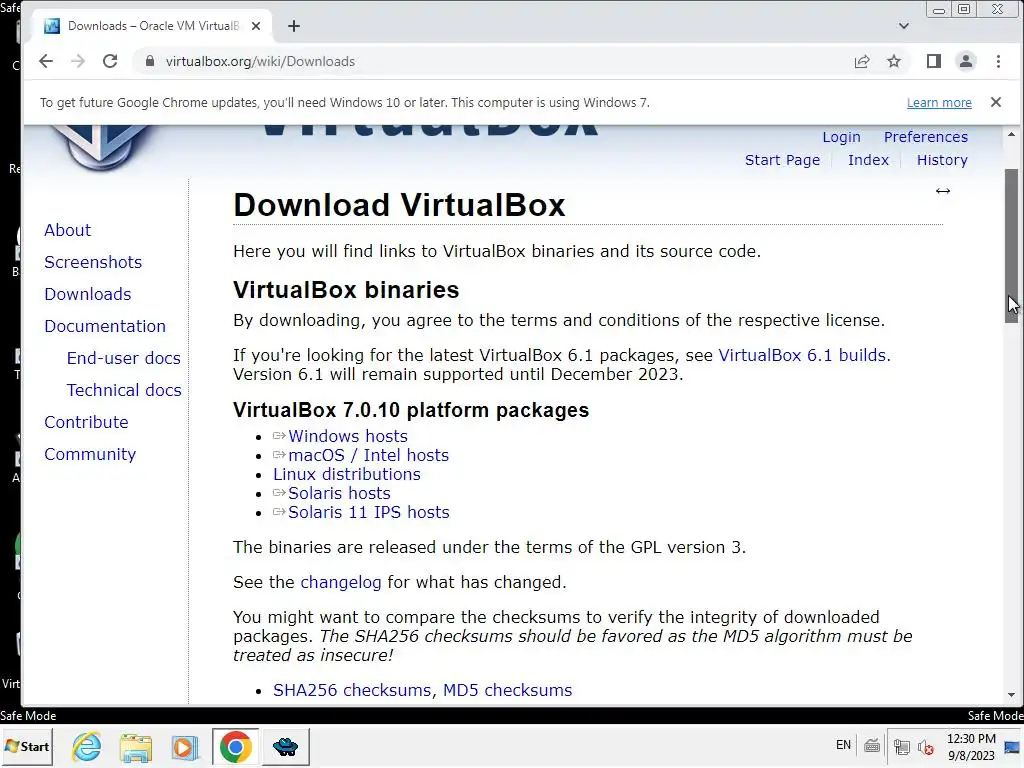
Task: Open Downloads in the sidebar
Action: pos(88,294)
